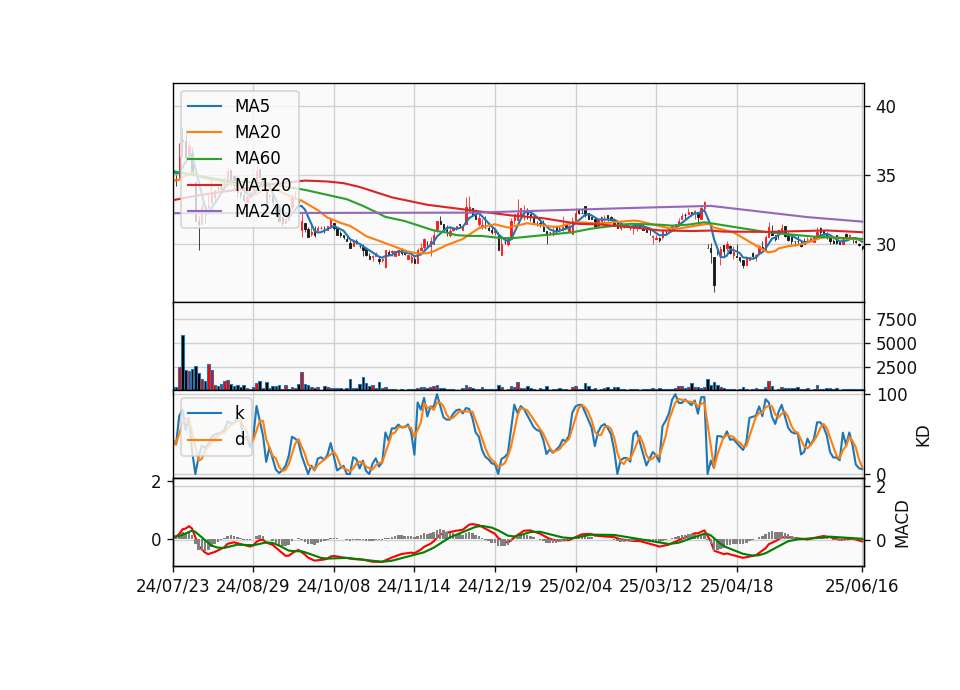Click the green MA60 legend line sample

click(x=204, y=159)
